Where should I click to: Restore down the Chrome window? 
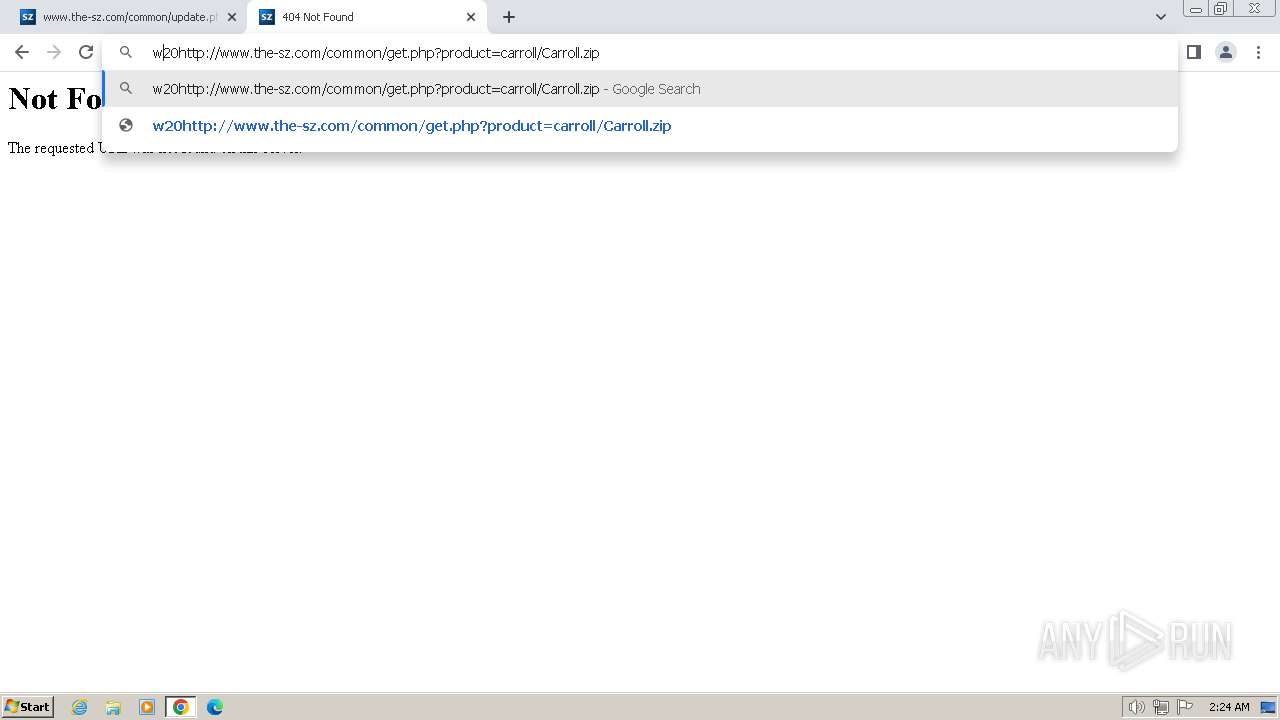[1221, 9]
